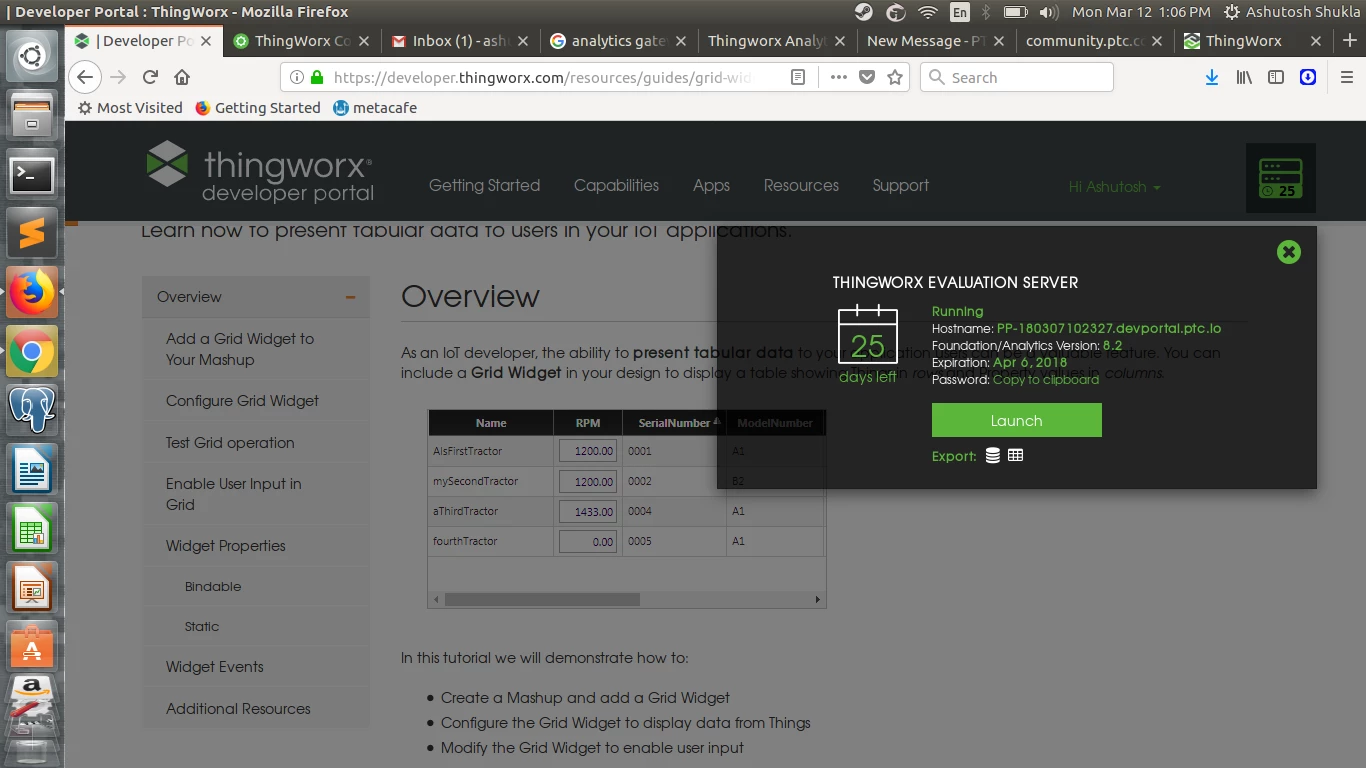Open the Library icon
This screenshot has height=768, width=1366.
1244,77
